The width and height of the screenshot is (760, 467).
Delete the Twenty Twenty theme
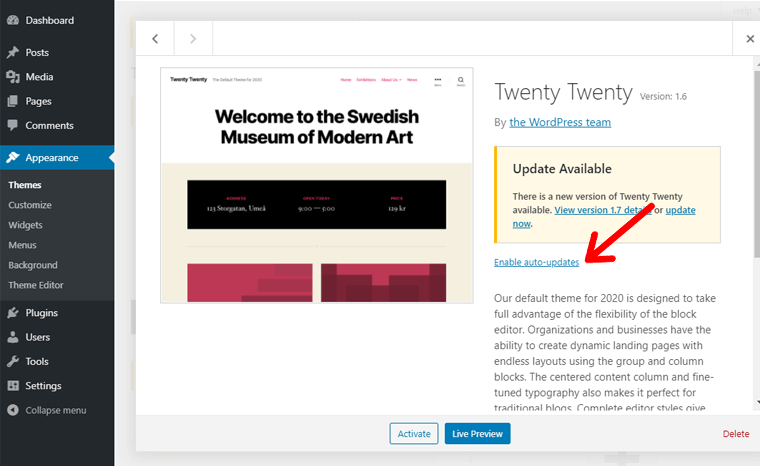click(735, 434)
